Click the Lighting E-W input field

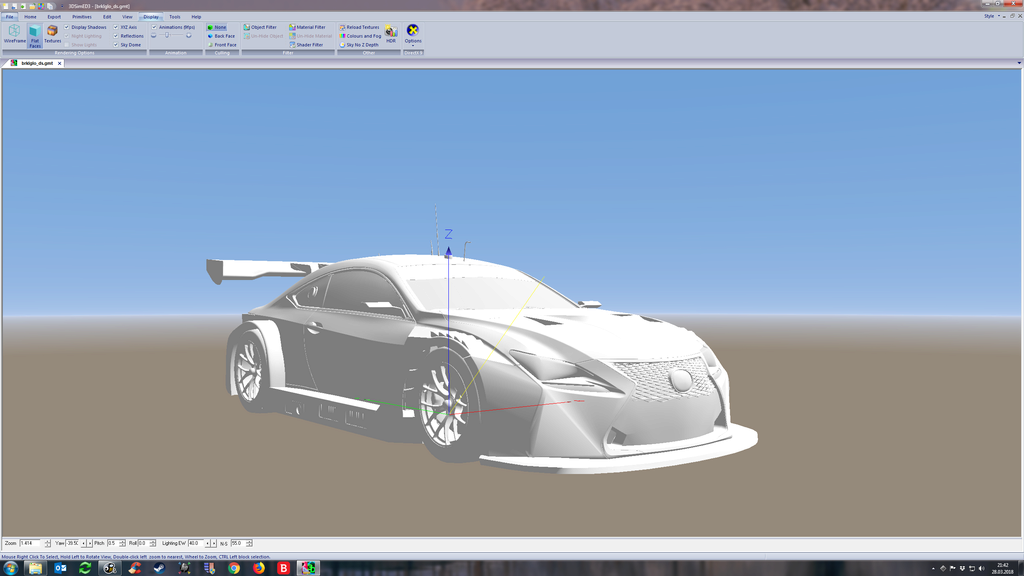click(196, 543)
